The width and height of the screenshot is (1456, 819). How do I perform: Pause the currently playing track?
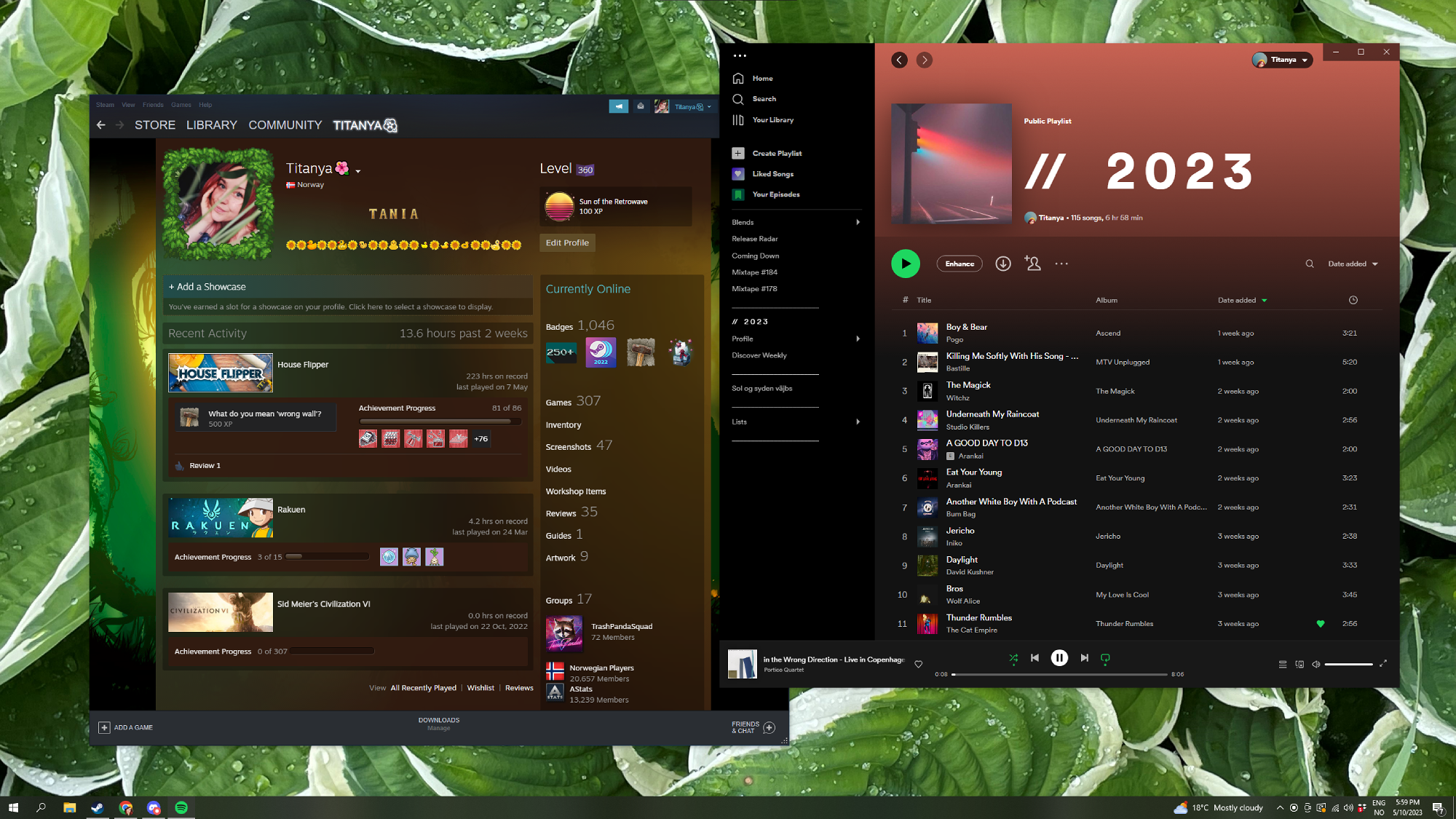(1059, 657)
